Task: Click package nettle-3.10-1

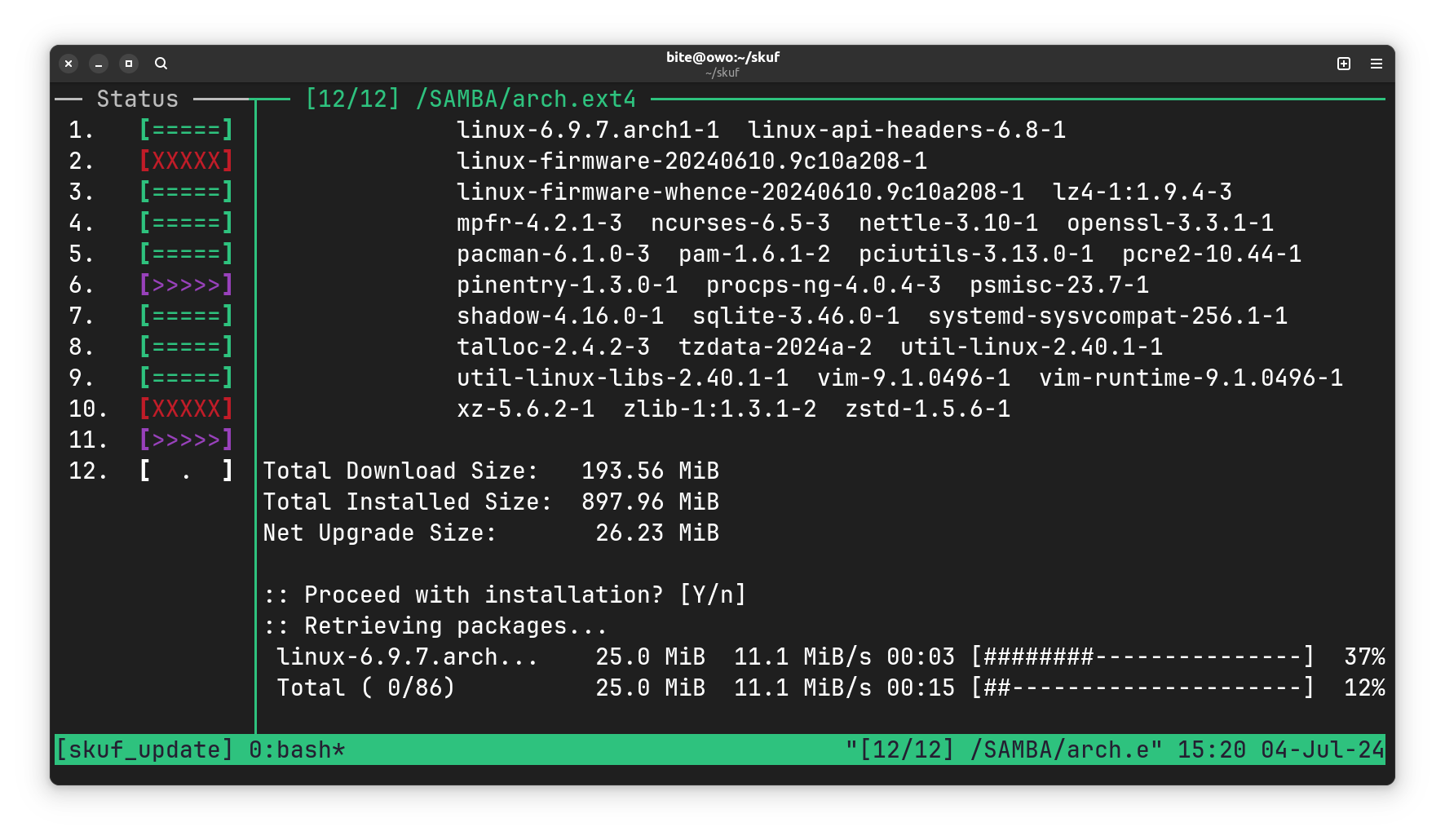Action: (x=948, y=223)
